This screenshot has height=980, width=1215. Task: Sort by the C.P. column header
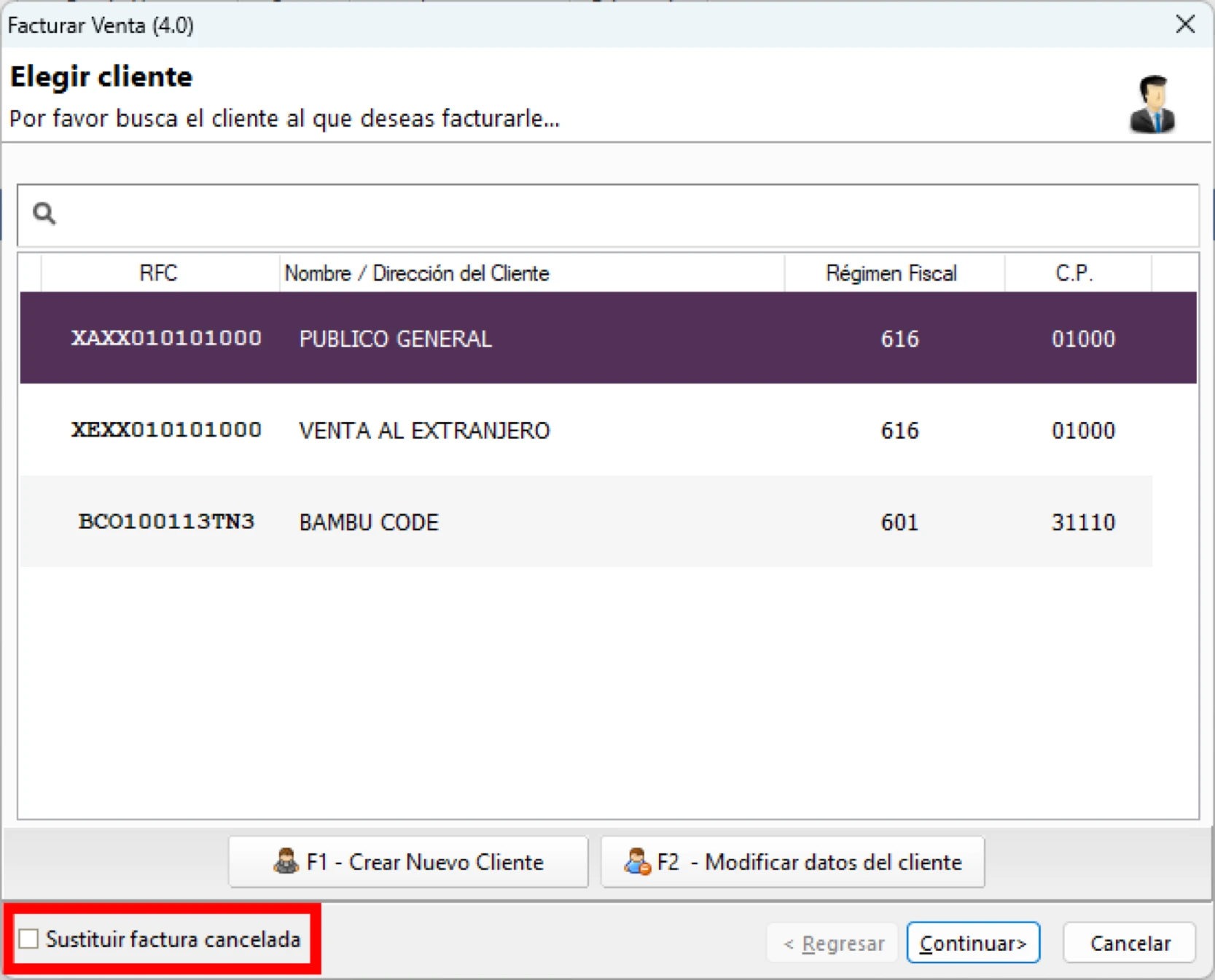point(1074,273)
